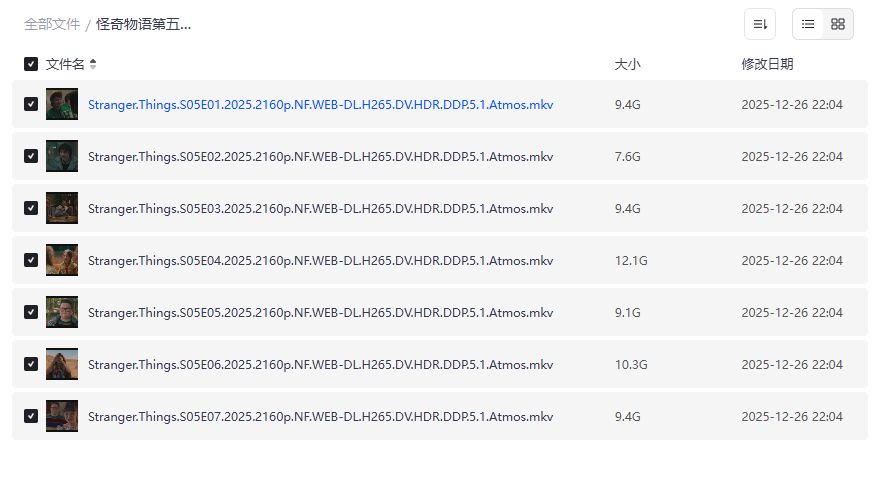Click the S05E01 video thumbnail
The width and height of the screenshot is (878, 495).
pos(62,104)
